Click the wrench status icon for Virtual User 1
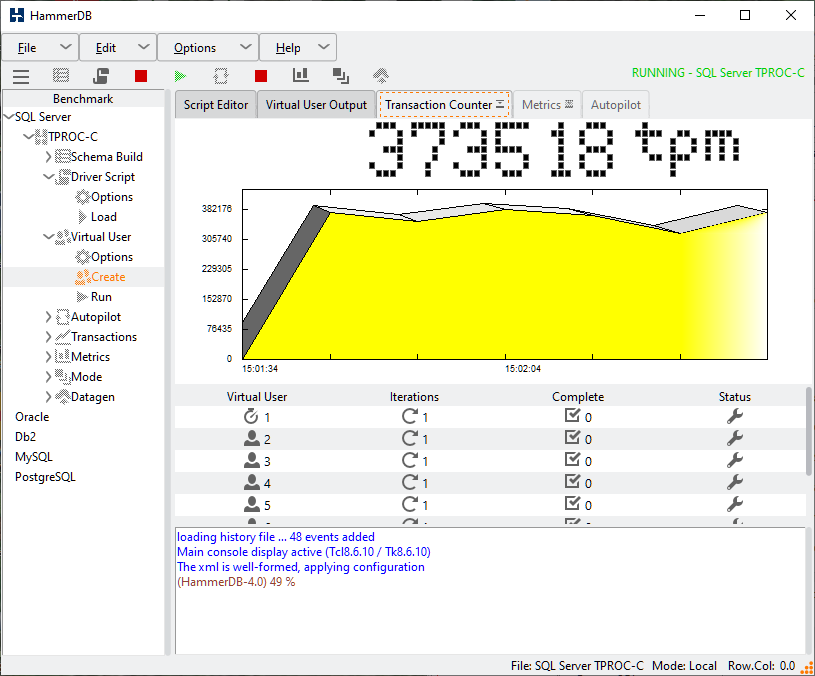 point(734,417)
